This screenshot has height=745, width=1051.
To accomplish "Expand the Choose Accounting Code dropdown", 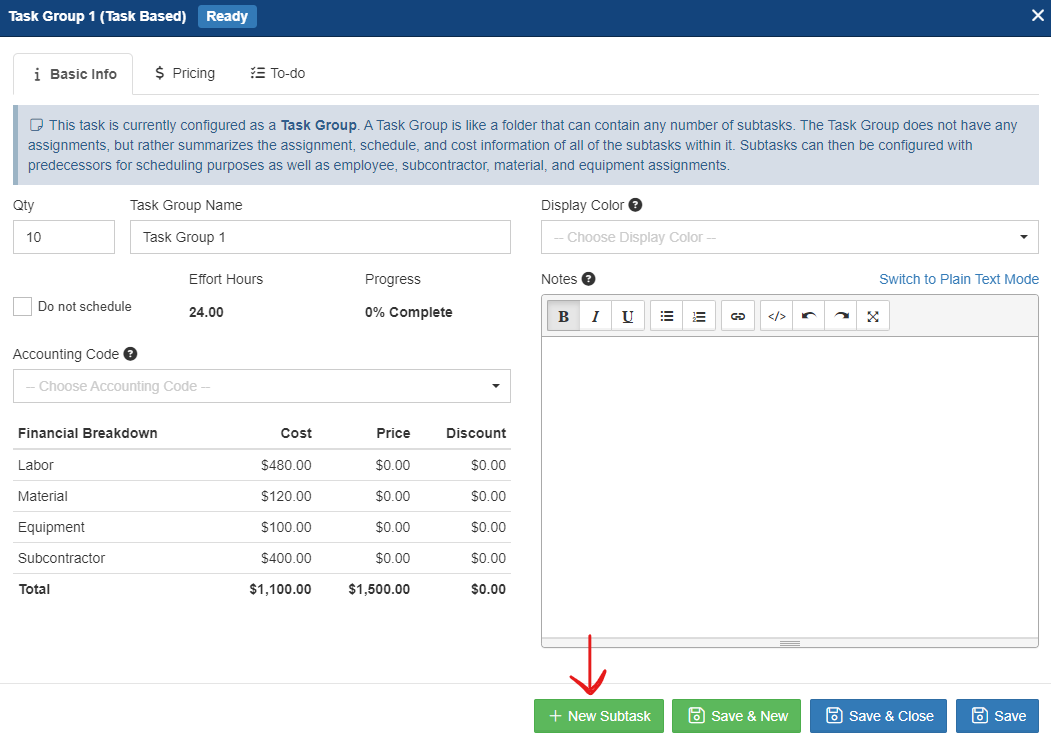I will tap(261, 386).
